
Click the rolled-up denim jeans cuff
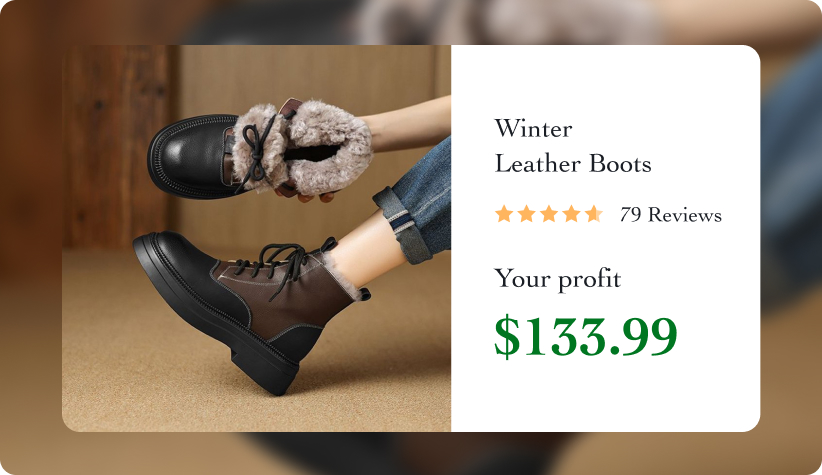click(x=403, y=223)
